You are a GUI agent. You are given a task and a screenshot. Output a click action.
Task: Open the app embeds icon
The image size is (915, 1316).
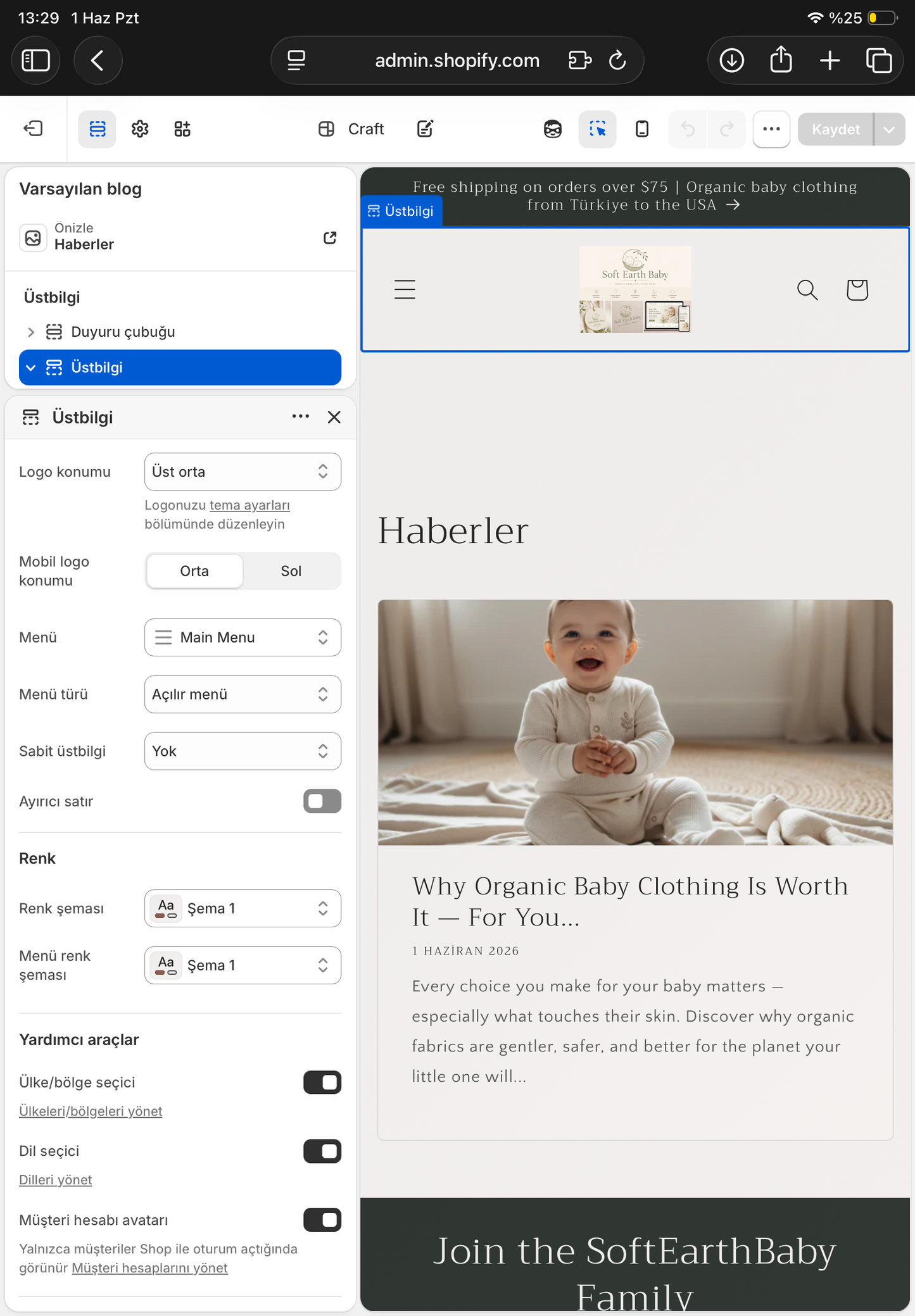182,129
